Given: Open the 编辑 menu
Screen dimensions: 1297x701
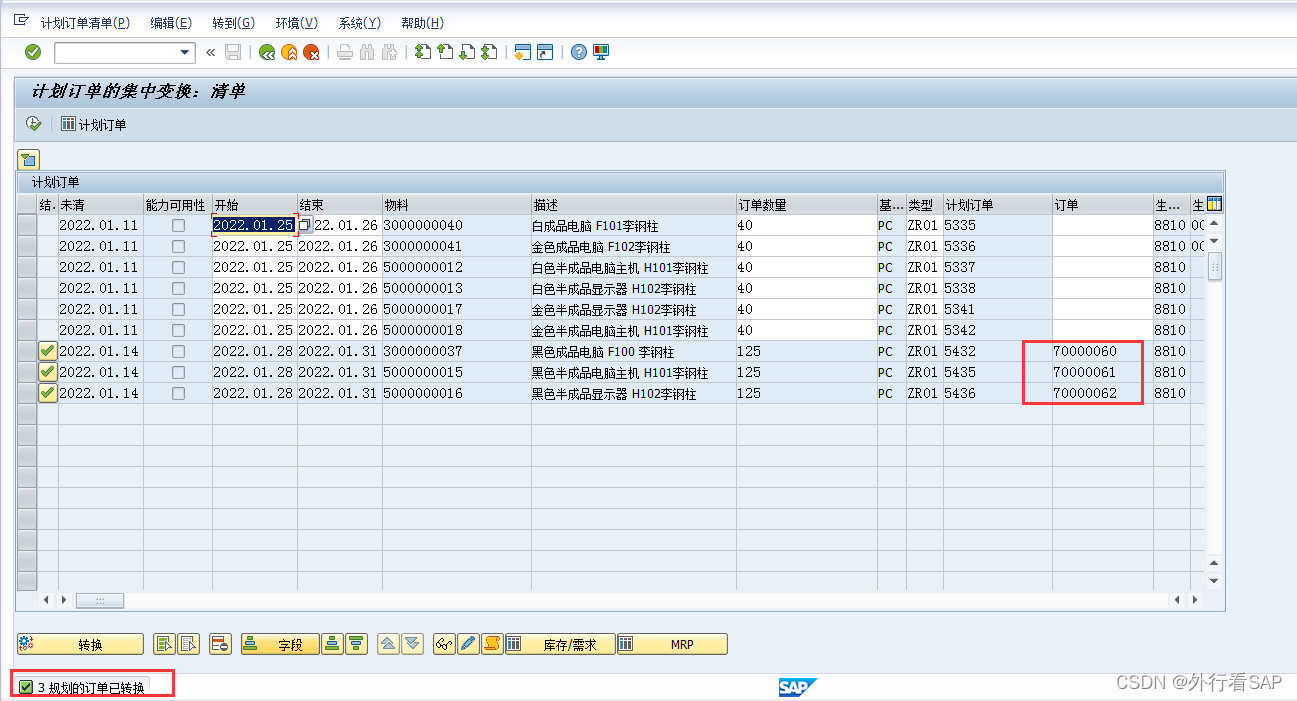Looking at the screenshot, I should (x=170, y=23).
